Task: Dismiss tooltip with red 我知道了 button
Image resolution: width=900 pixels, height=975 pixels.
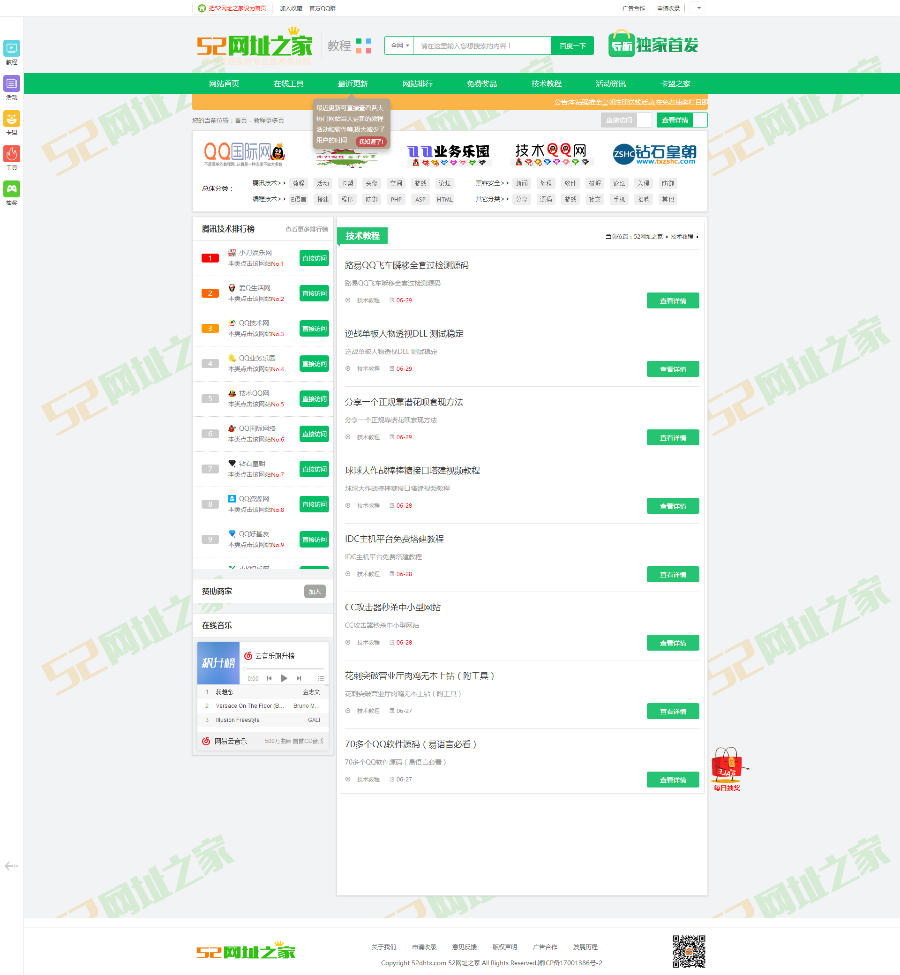Action: click(371, 142)
